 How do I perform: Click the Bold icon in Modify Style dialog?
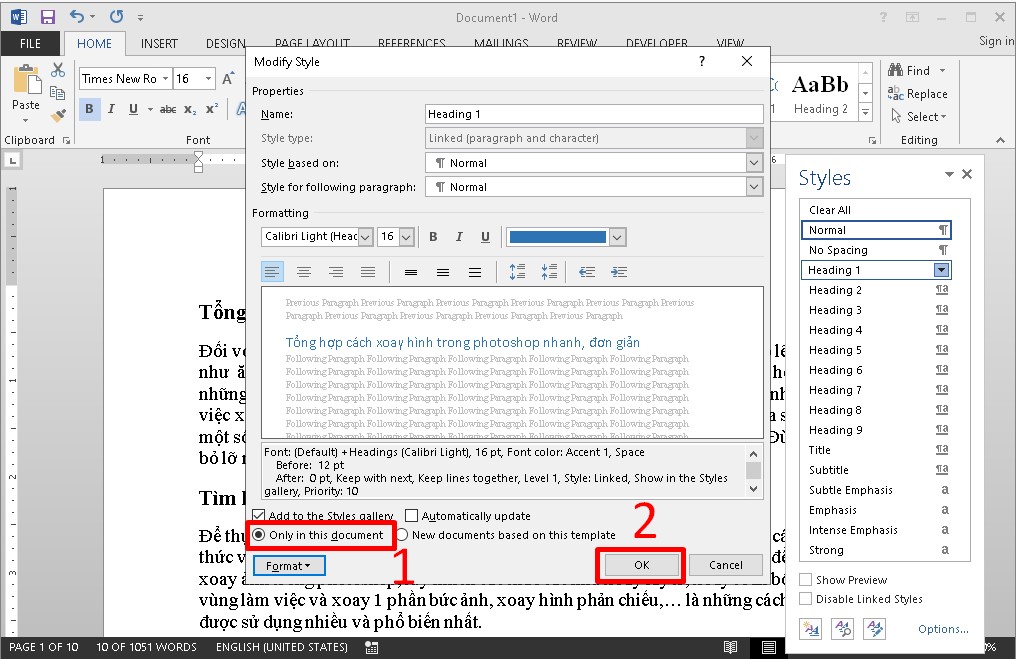433,237
